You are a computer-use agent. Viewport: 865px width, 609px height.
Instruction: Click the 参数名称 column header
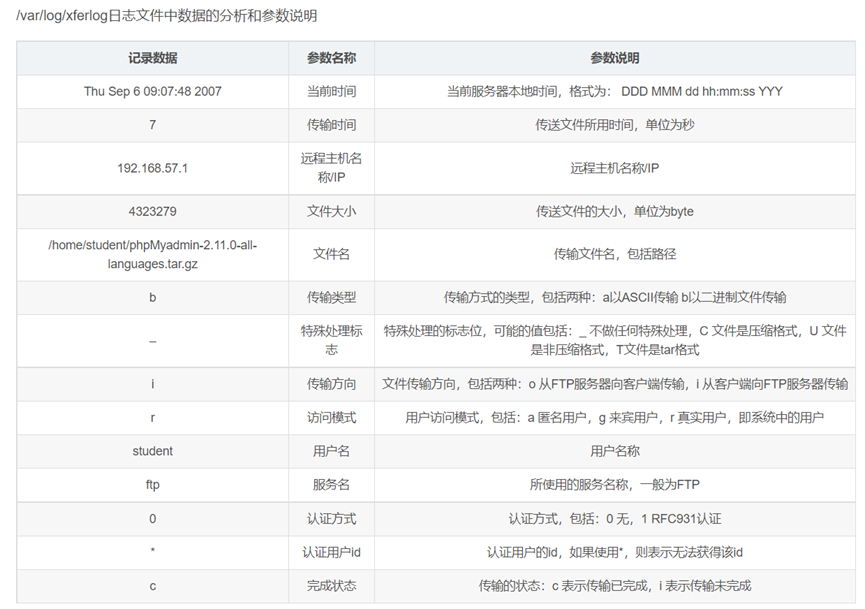point(331,58)
